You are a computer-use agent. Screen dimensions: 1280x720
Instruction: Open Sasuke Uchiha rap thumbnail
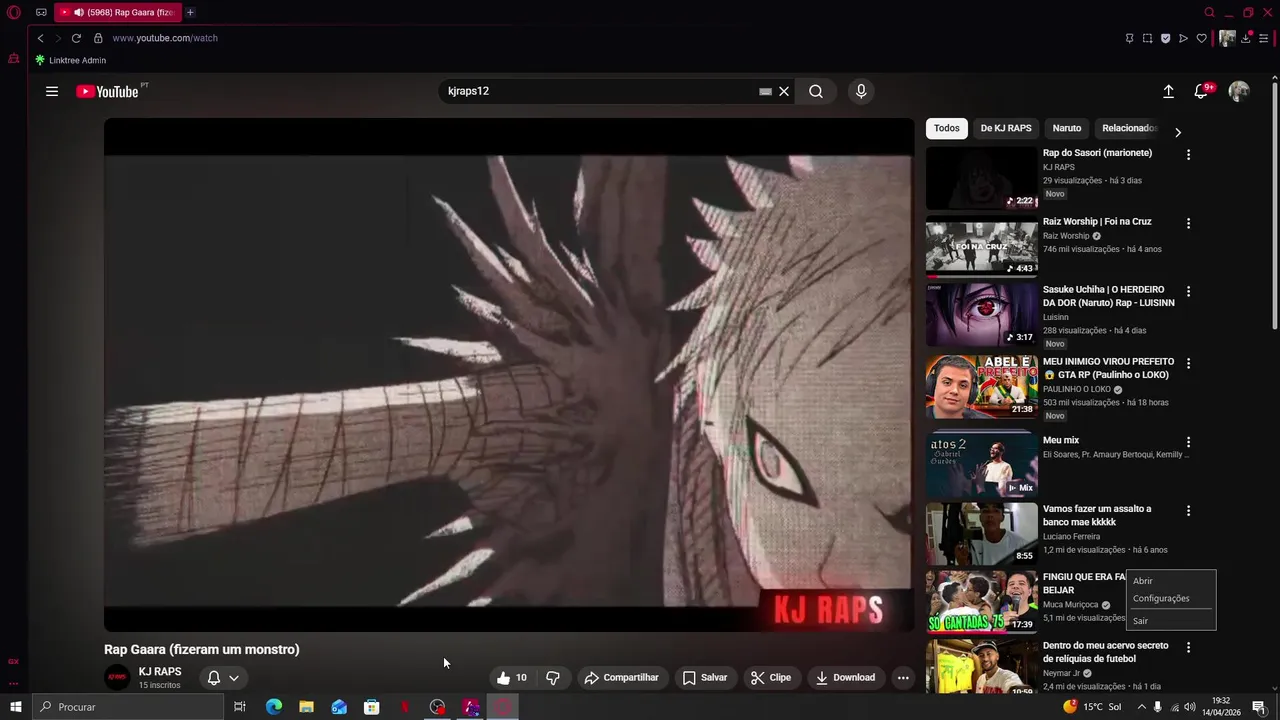click(981, 315)
